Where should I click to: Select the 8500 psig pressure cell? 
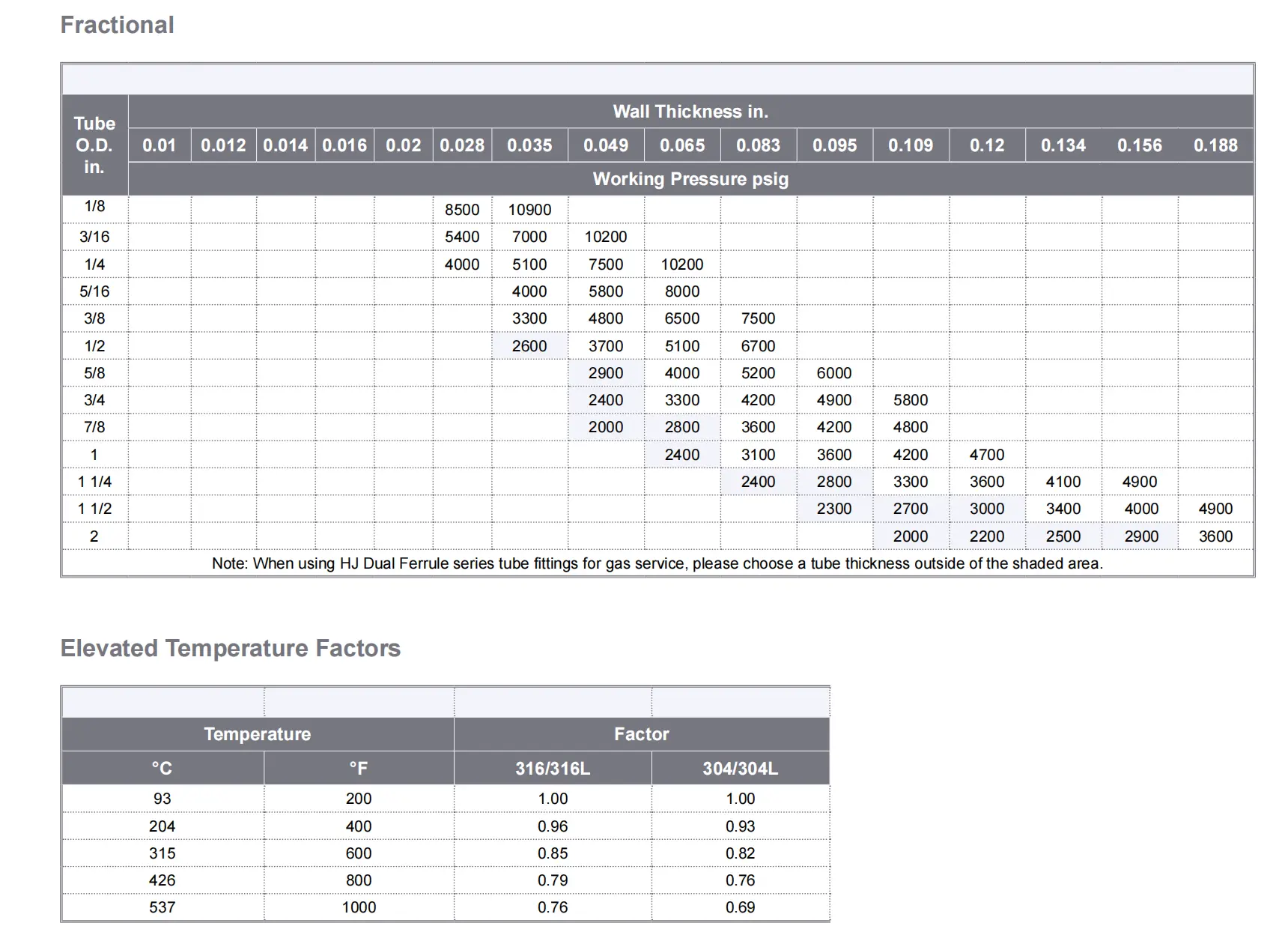[x=462, y=210]
